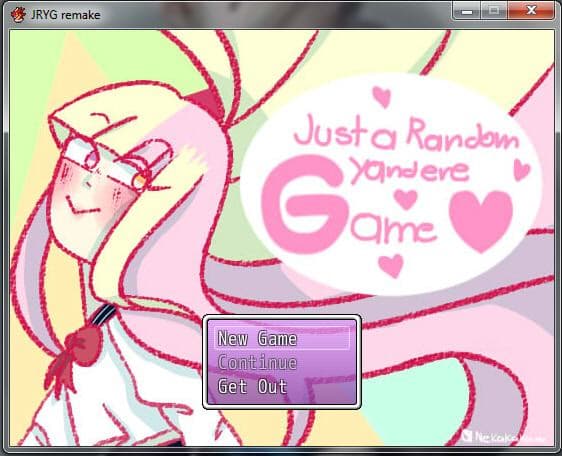
Task: Click the JRYG remake window icon
Action: click(x=18, y=15)
